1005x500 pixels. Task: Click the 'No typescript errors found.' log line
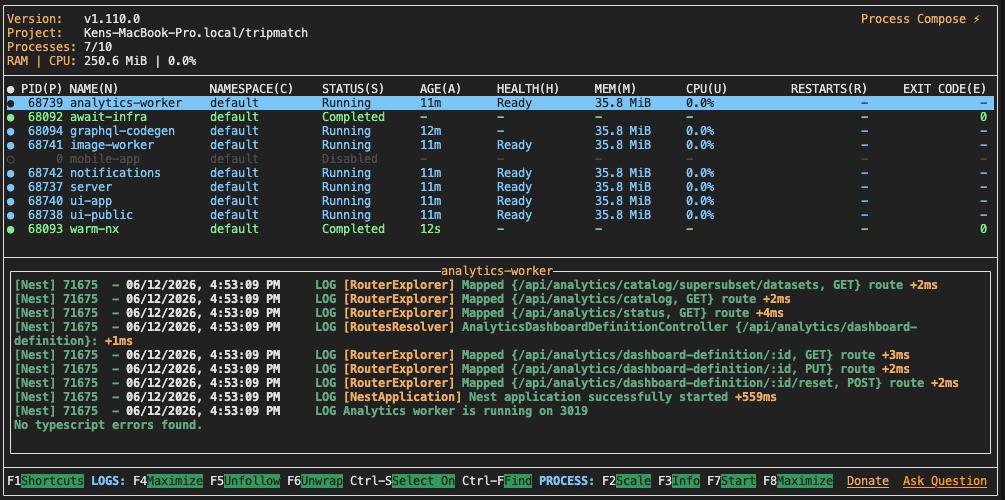tap(108, 425)
